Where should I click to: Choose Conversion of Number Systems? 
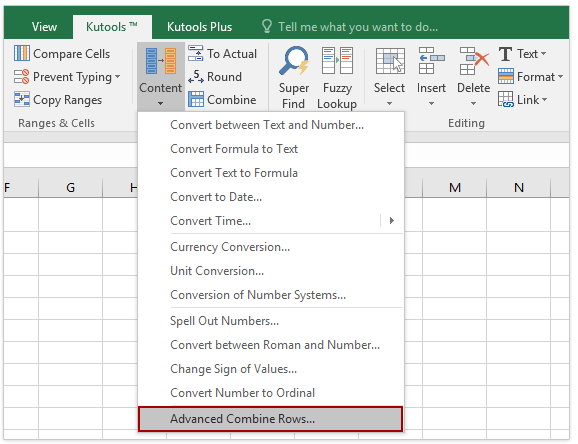[271, 295]
